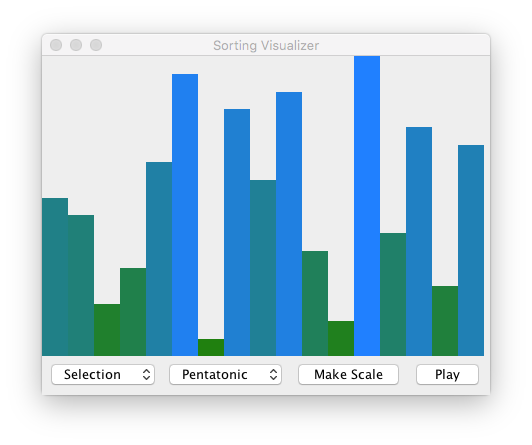Select the leftmost teal bar
This screenshot has height=445, width=532.
(55, 277)
